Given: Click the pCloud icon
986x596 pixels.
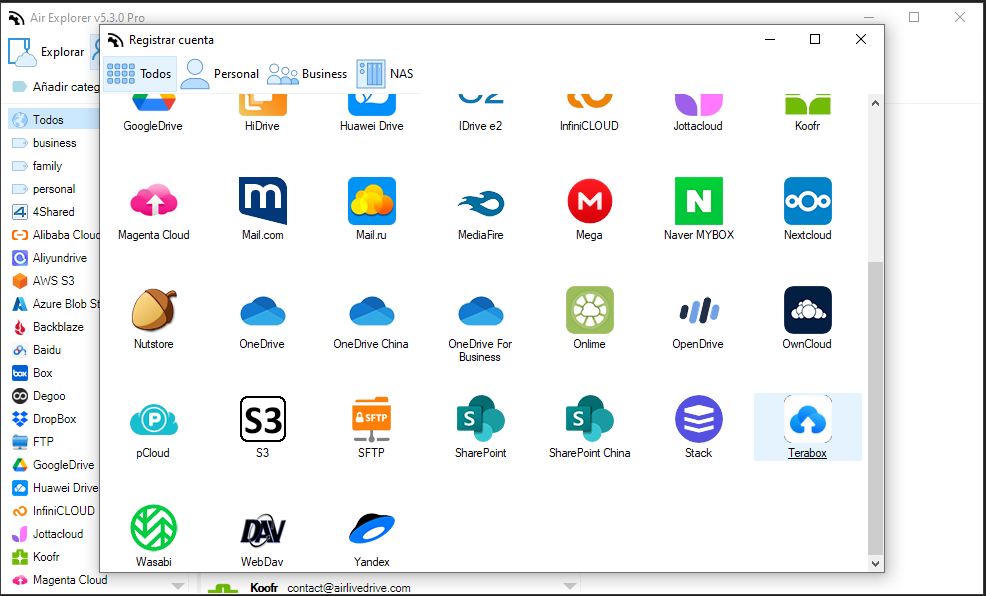Looking at the screenshot, I should [153, 419].
